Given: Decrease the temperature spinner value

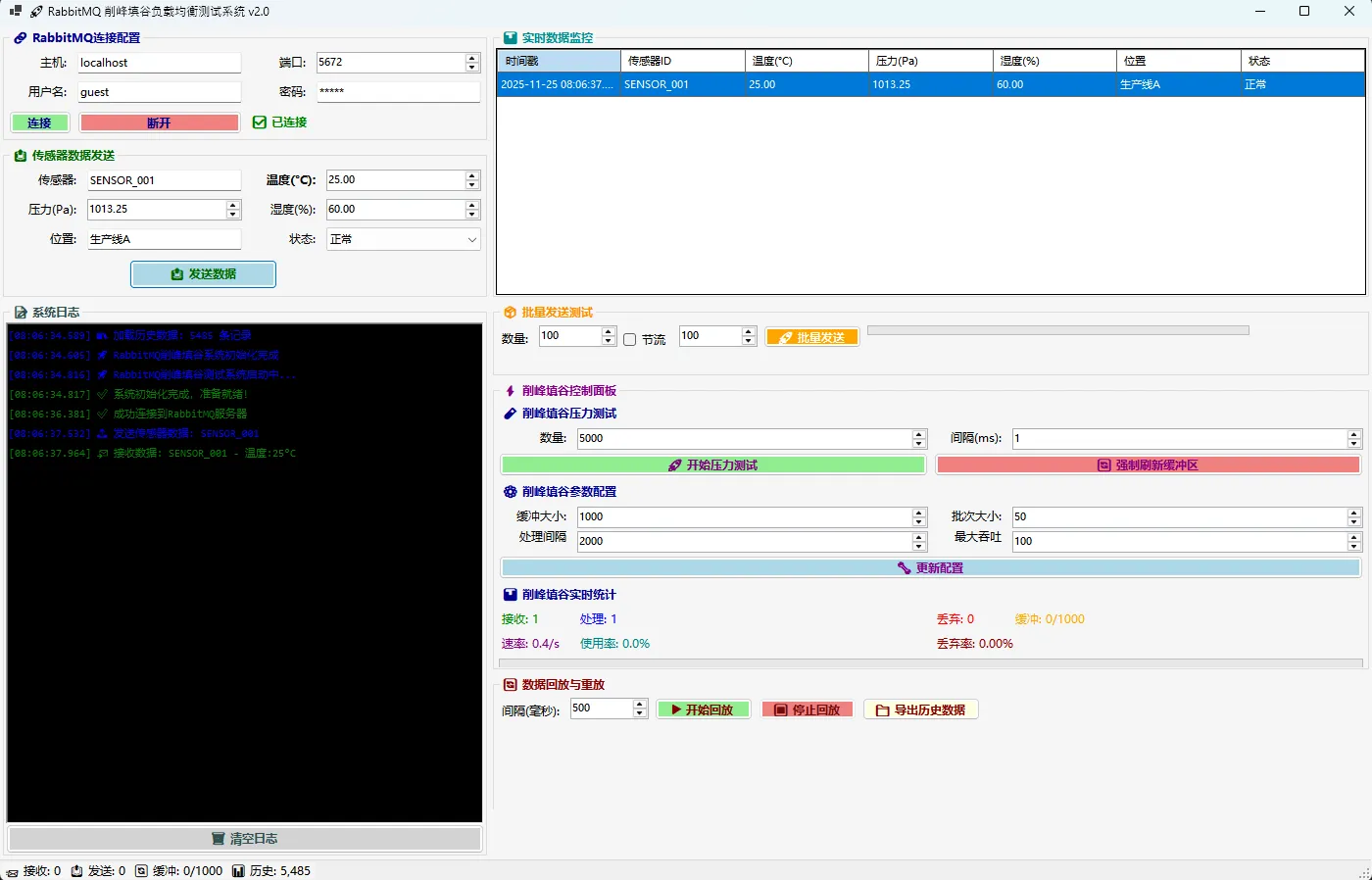Looking at the screenshot, I should (x=472, y=185).
